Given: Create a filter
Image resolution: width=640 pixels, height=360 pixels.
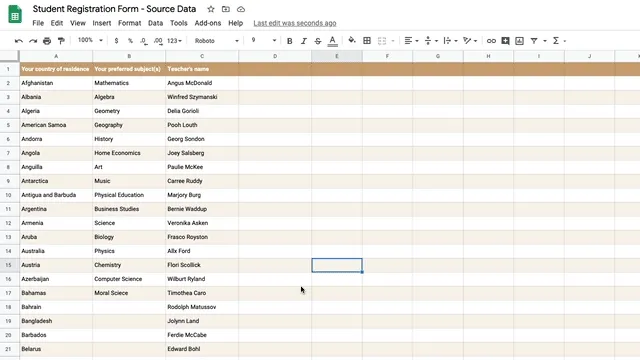Looking at the screenshot, I should tap(534, 41).
